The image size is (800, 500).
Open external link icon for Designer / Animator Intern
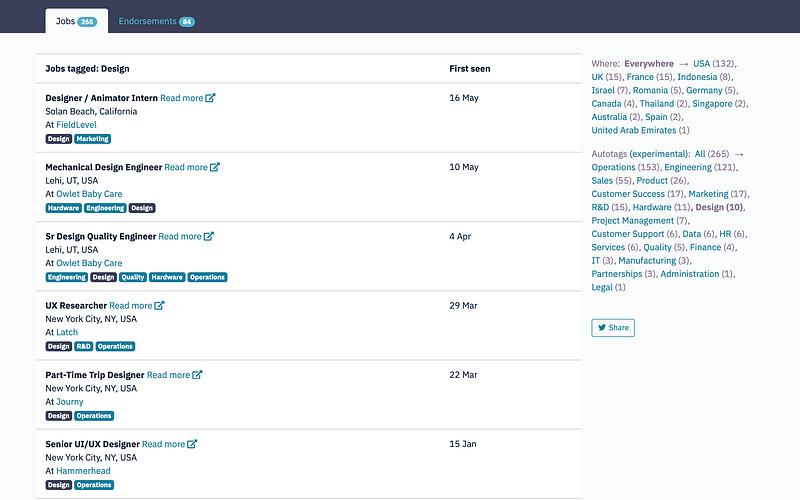pos(210,97)
